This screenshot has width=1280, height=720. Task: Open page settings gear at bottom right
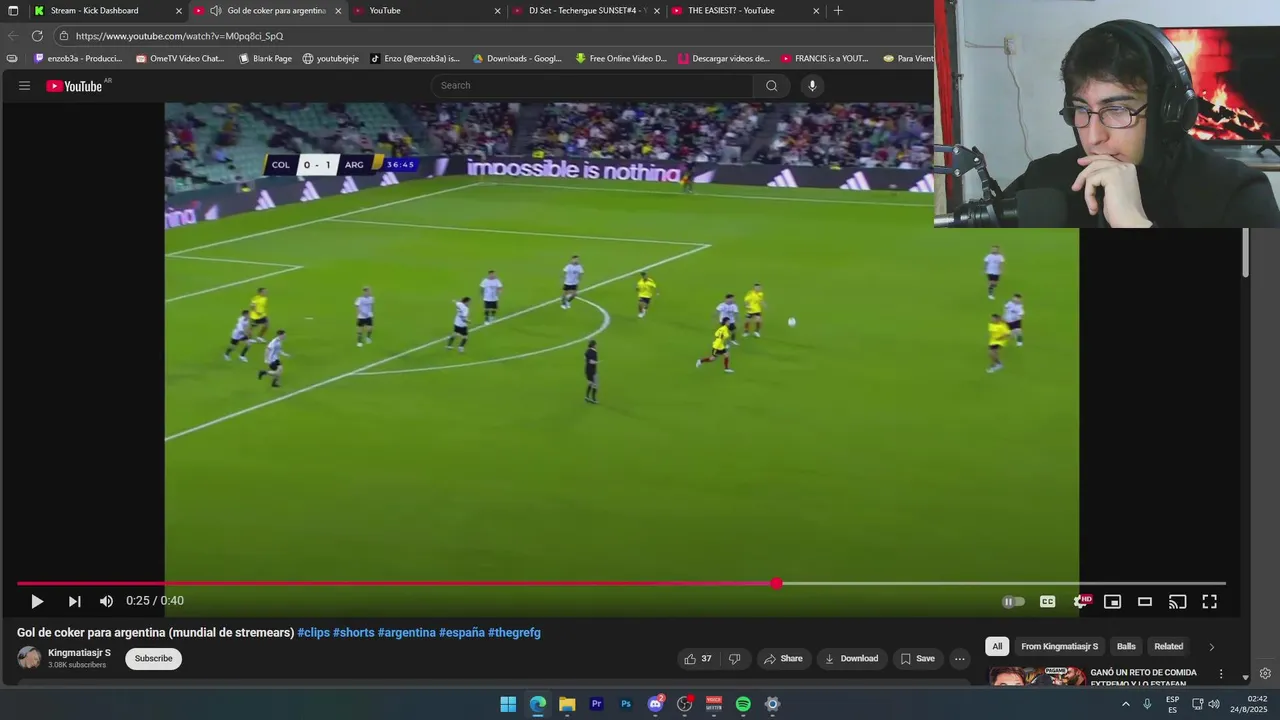point(1265,674)
